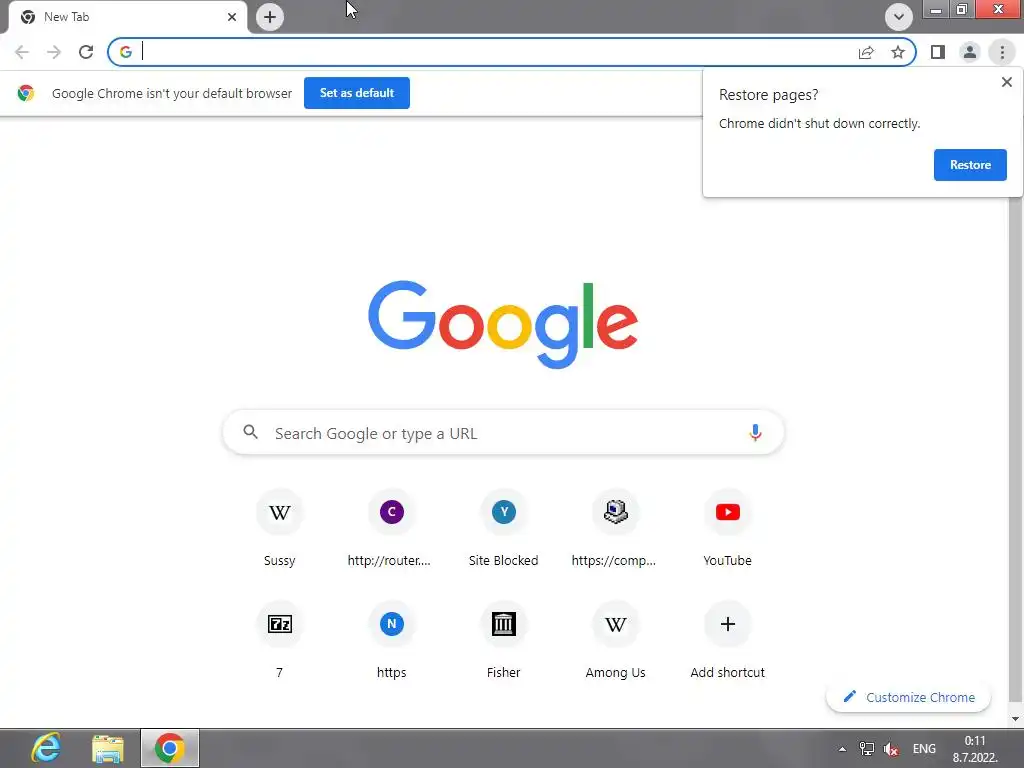Open File Explorer from the taskbar
This screenshot has height=768, width=1024.
[x=108, y=748]
